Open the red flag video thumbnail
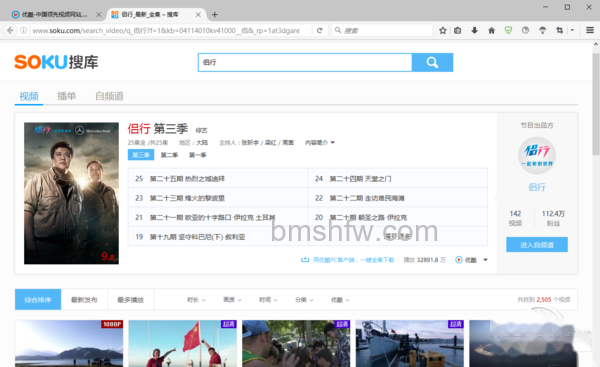 click(183, 343)
